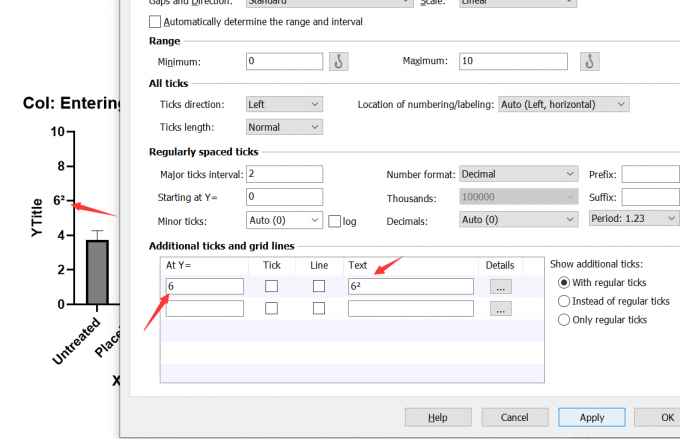The width and height of the screenshot is (680, 439).
Task: Click the At Y= column header
Action: click(178, 265)
